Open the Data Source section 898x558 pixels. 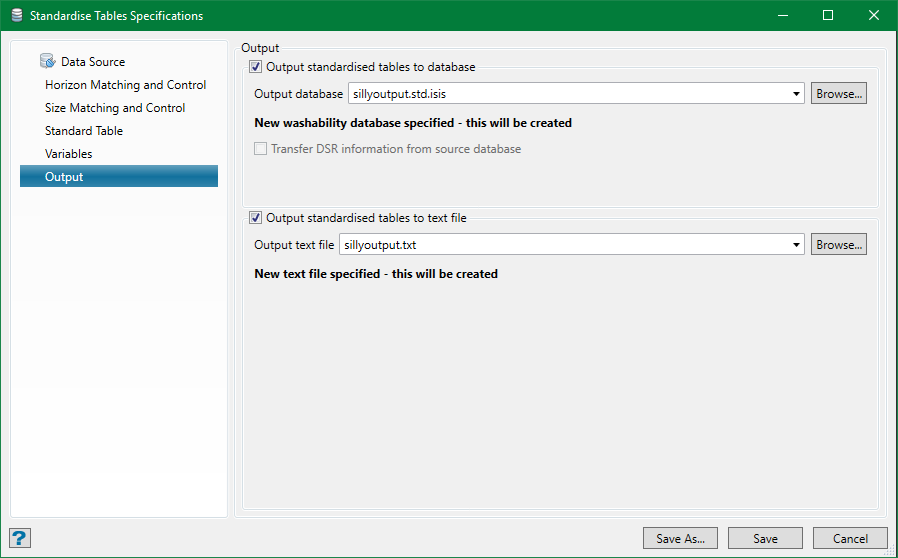[x=92, y=62]
